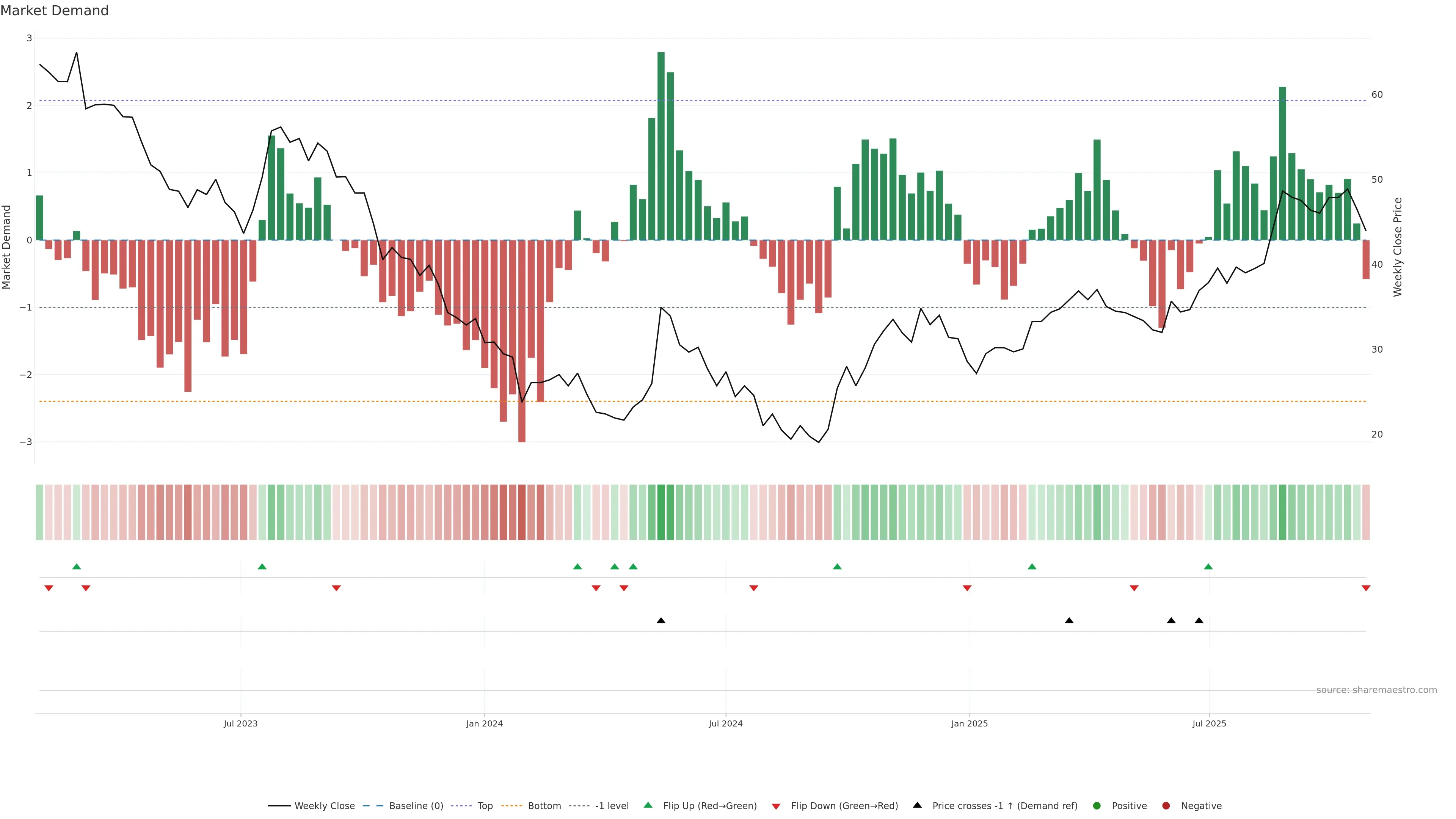Click the Flip Down red triangle legend icon
The height and width of the screenshot is (819, 1456).
776,806
